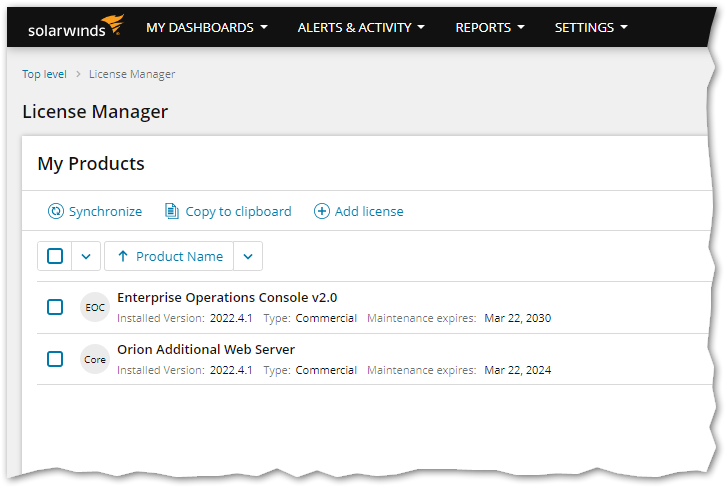Click the Mar 22, 2030 expiry date
Image resolution: width=728 pixels, height=489 pixels.
tap(518, 318)
